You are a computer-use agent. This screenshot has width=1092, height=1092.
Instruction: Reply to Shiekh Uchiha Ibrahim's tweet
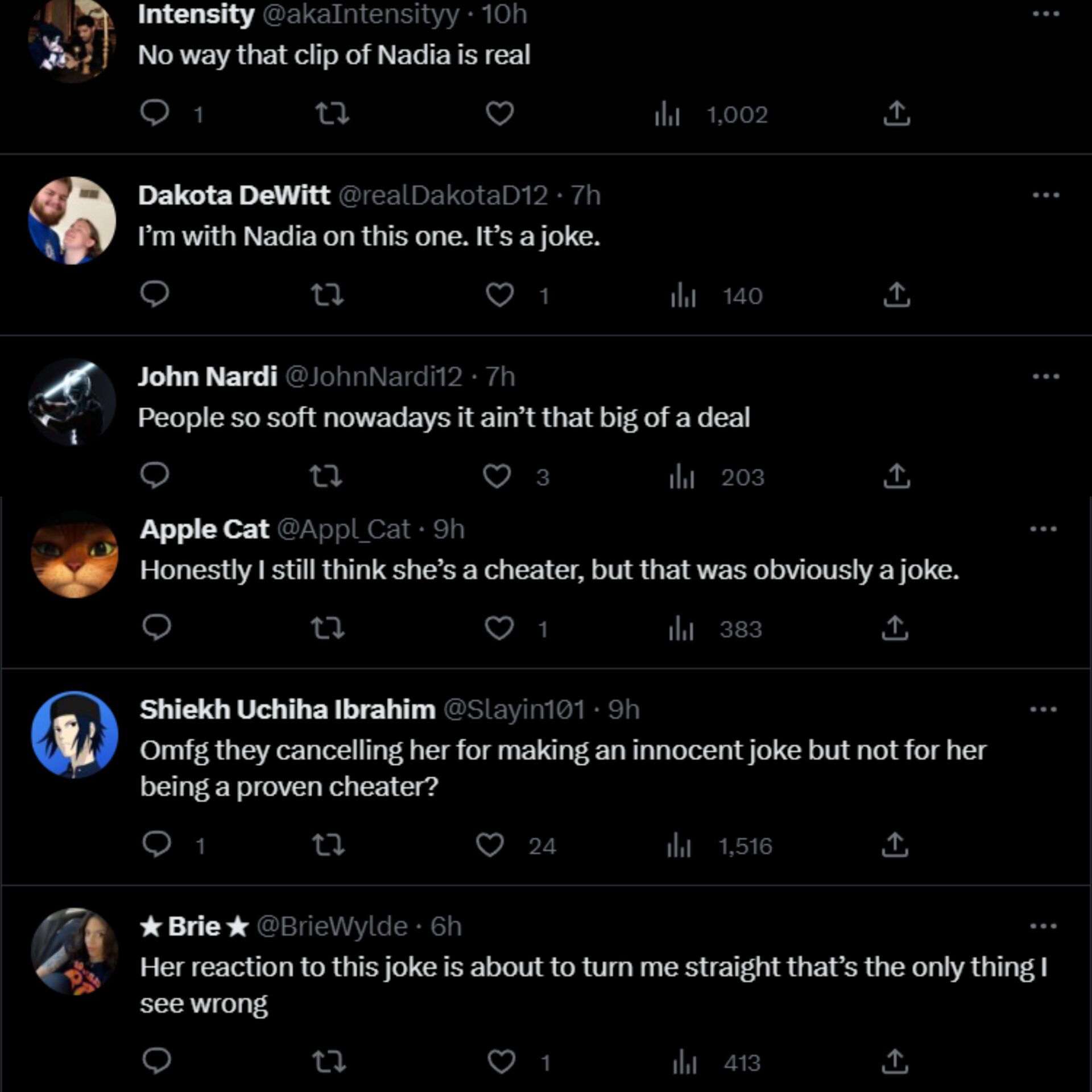click(x=156, y=845)
